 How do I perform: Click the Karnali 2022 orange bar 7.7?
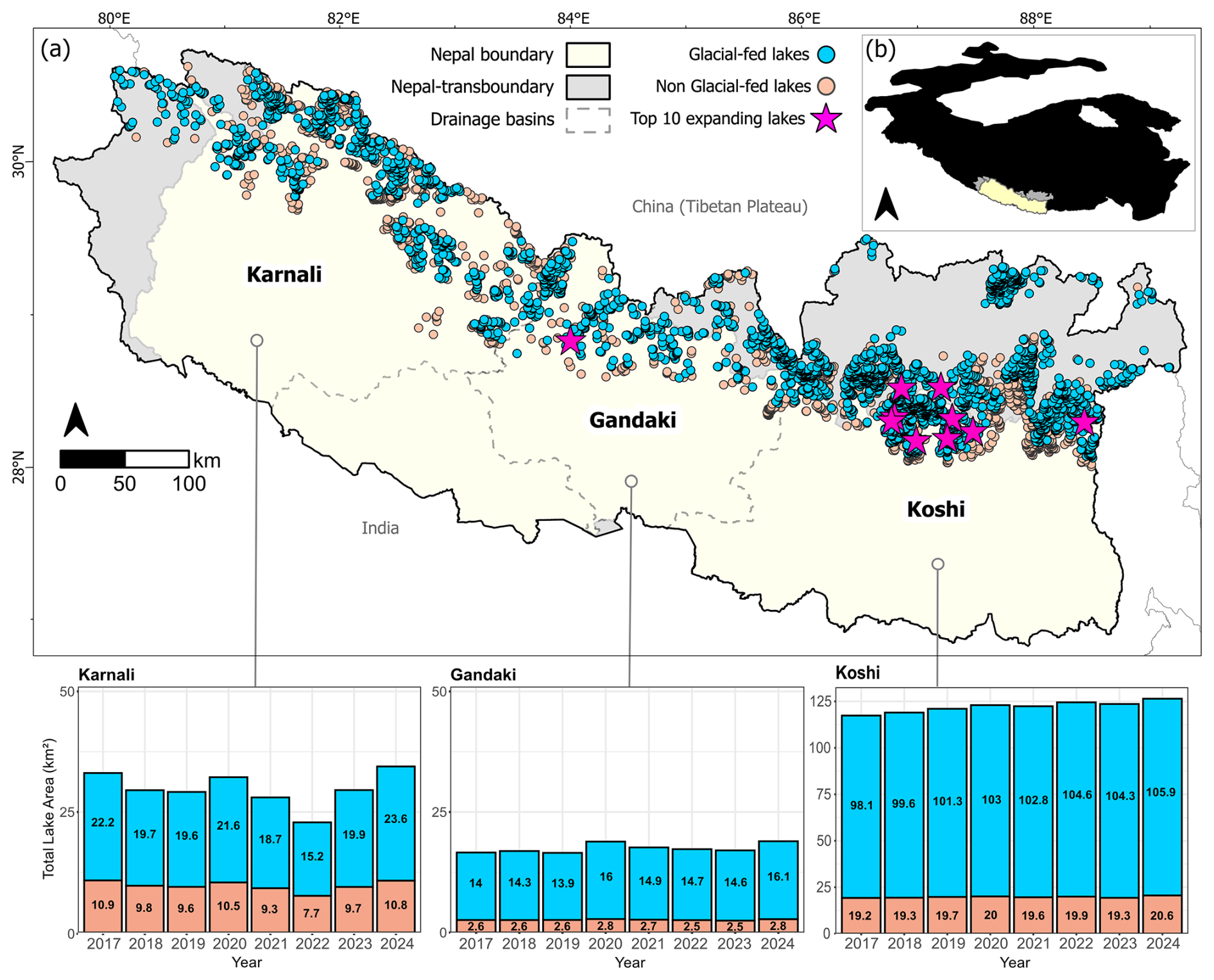(x=312, y=914)
